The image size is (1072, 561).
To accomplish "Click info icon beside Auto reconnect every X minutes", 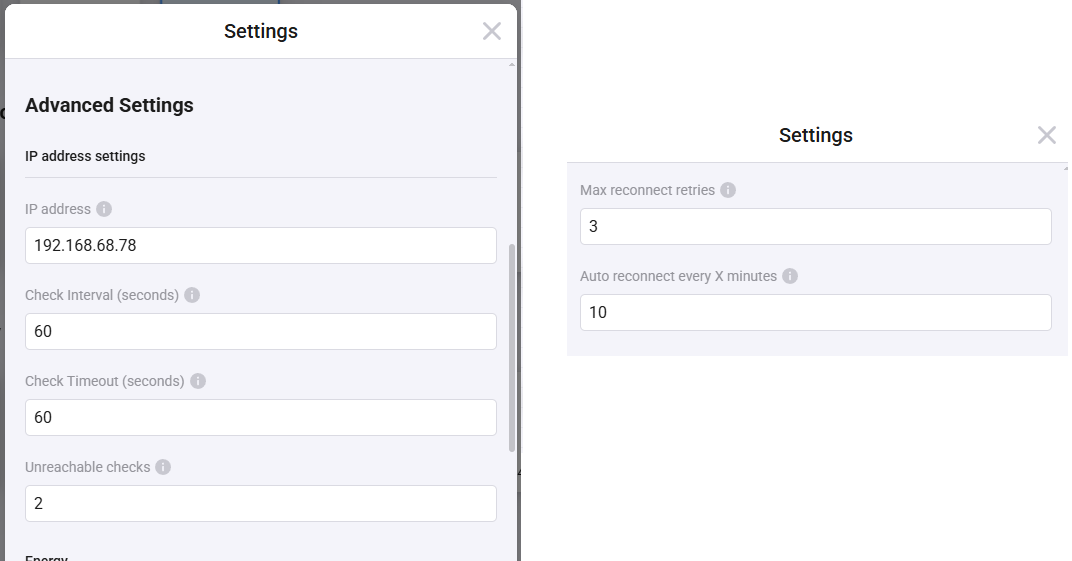I will tap(790, 276).
